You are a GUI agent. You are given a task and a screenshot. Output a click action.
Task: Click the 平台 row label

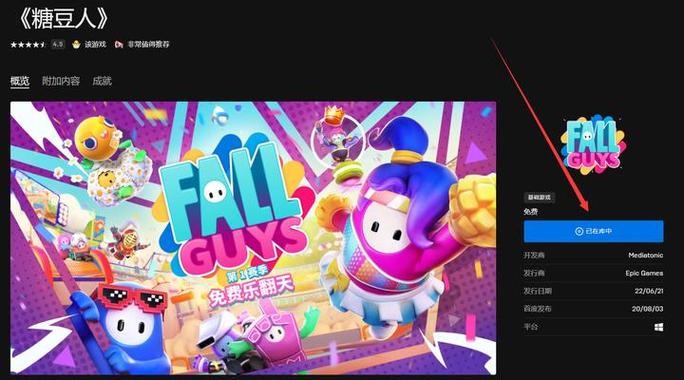(x=530, y=327)
